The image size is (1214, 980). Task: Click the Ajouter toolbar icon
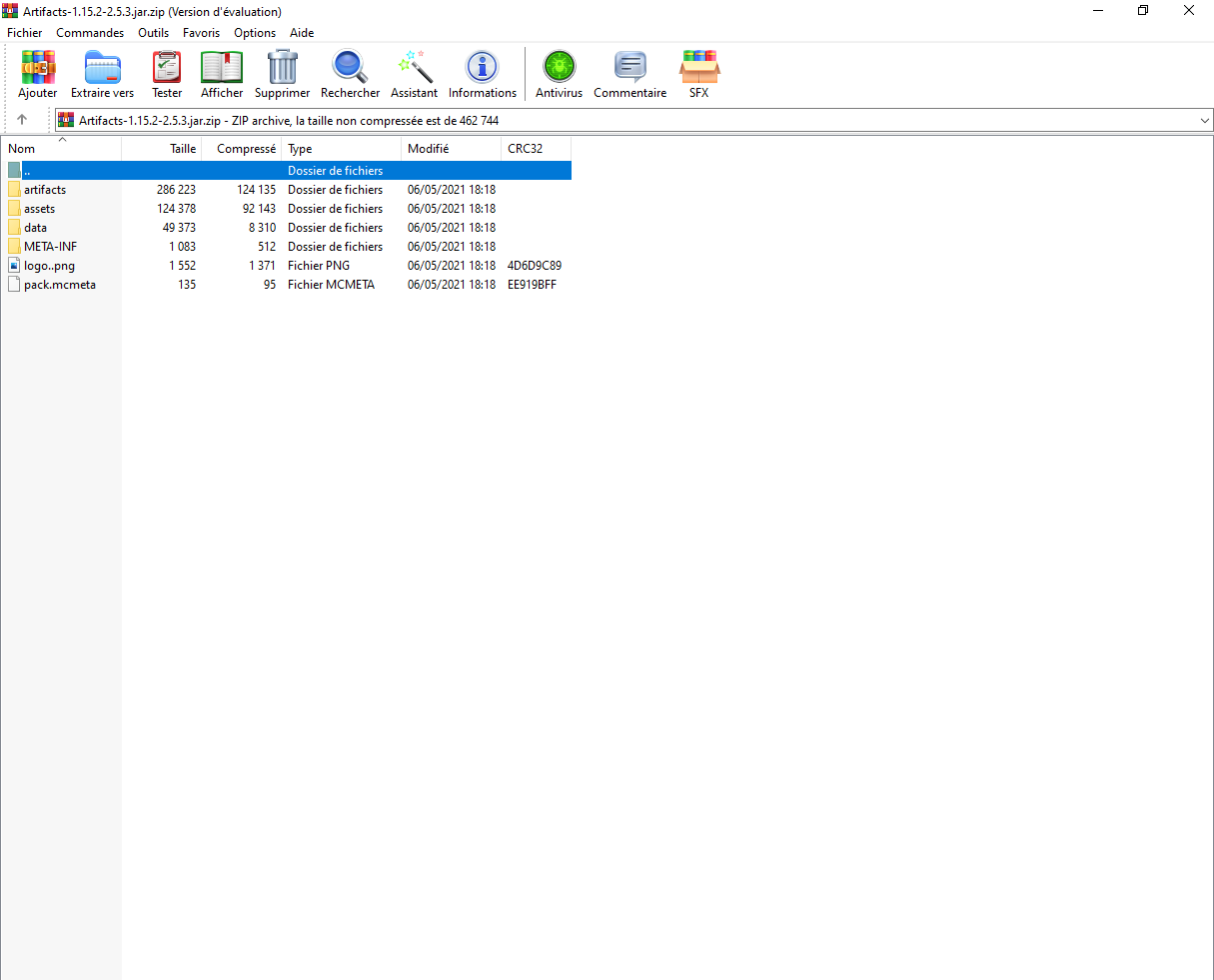38,67
